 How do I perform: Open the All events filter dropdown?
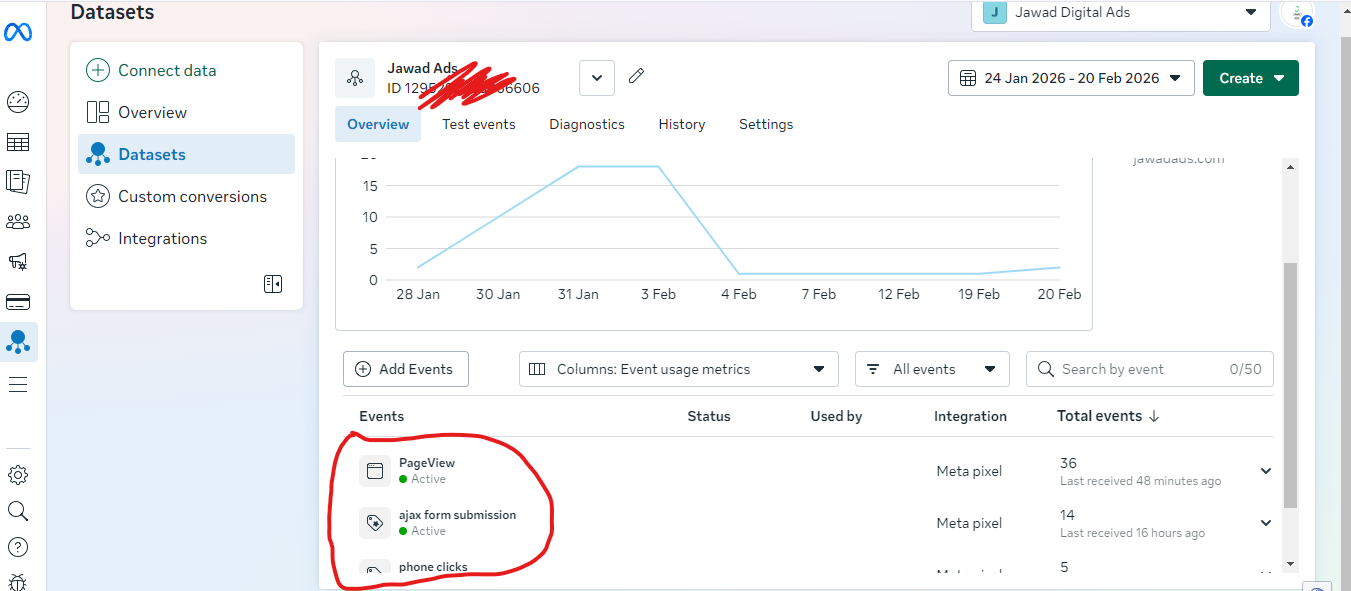click(931, 369)
